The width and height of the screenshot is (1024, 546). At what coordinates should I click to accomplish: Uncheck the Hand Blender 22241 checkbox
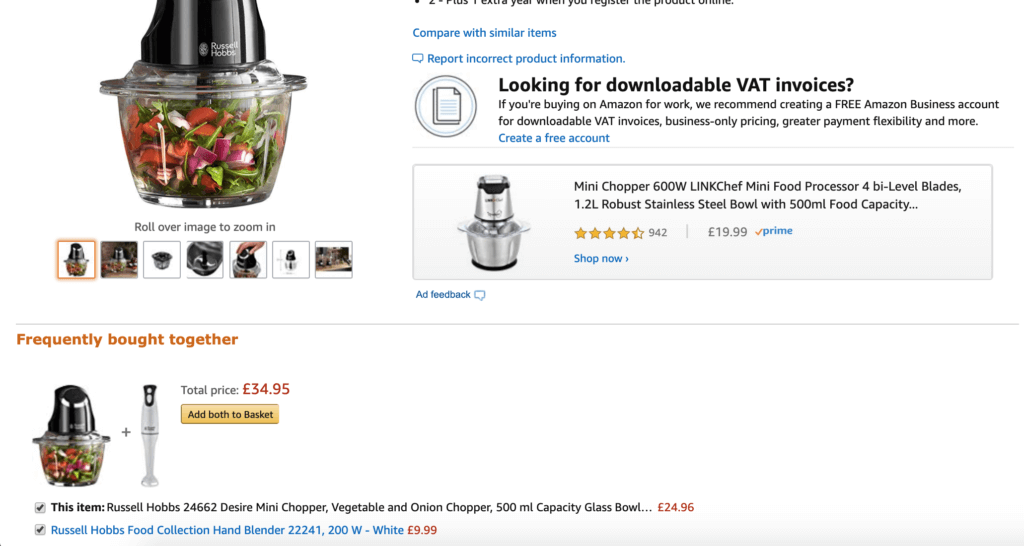(40, 530)
